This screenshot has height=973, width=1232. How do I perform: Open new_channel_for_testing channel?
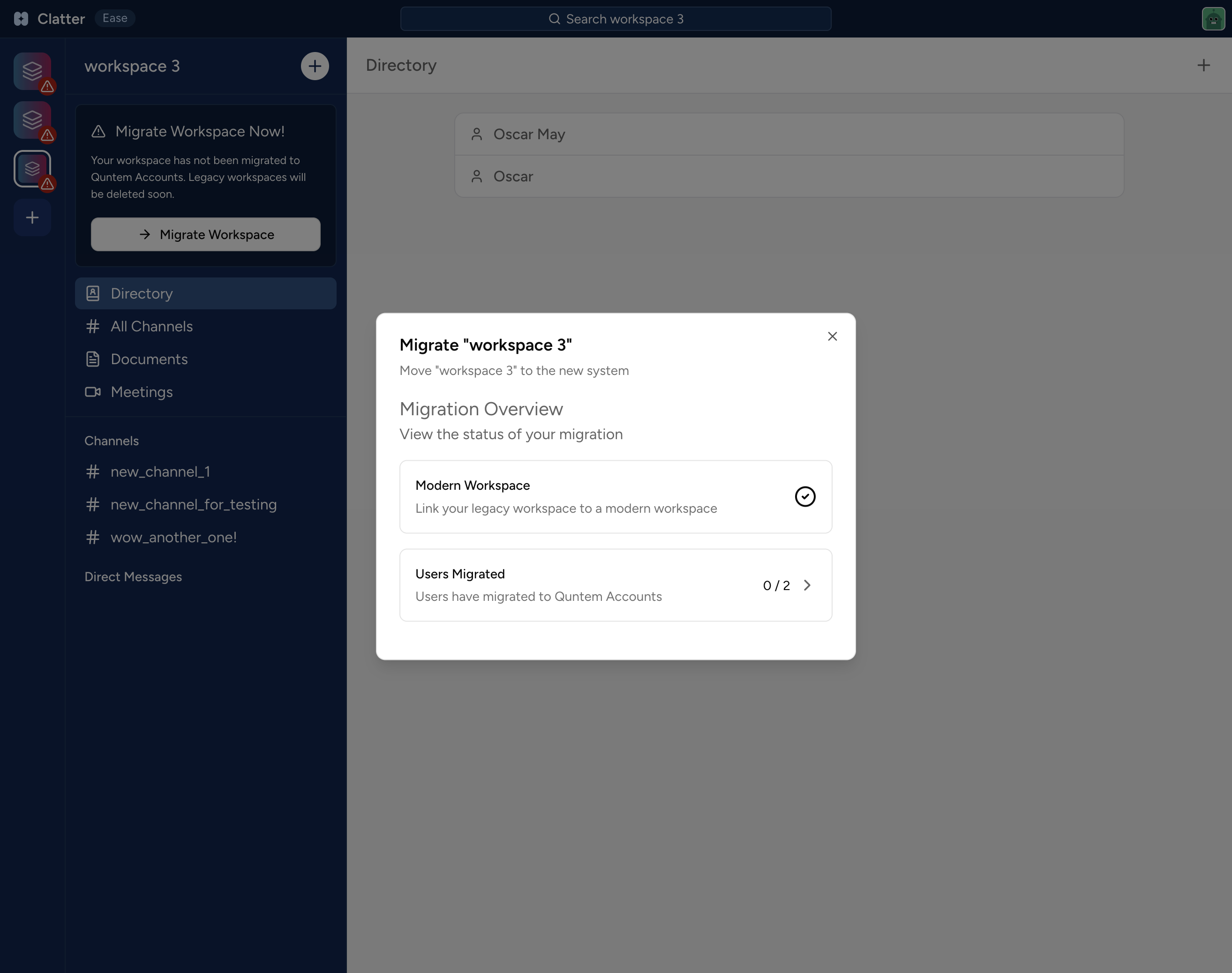tap(193, 505)
